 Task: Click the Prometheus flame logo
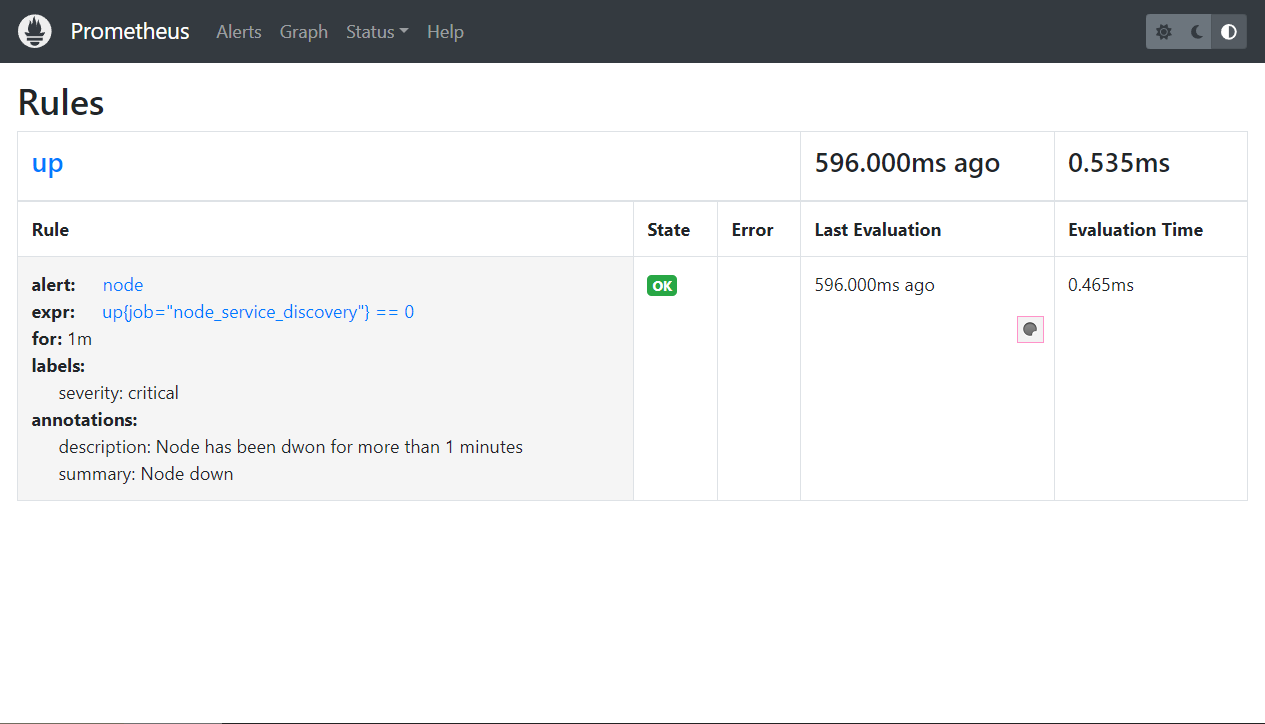coord(34,32)
